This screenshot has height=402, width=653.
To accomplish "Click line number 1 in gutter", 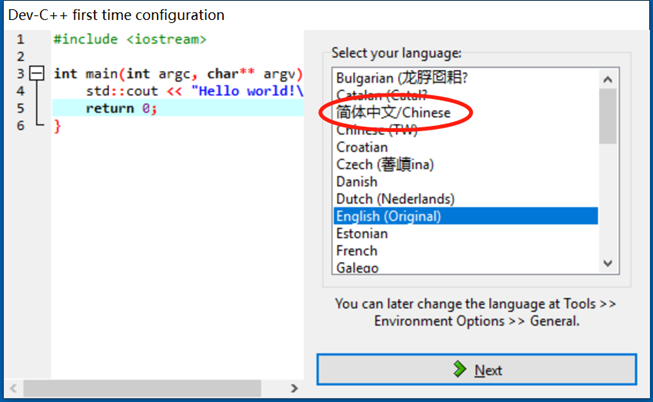I will click(x=20, y=39).
